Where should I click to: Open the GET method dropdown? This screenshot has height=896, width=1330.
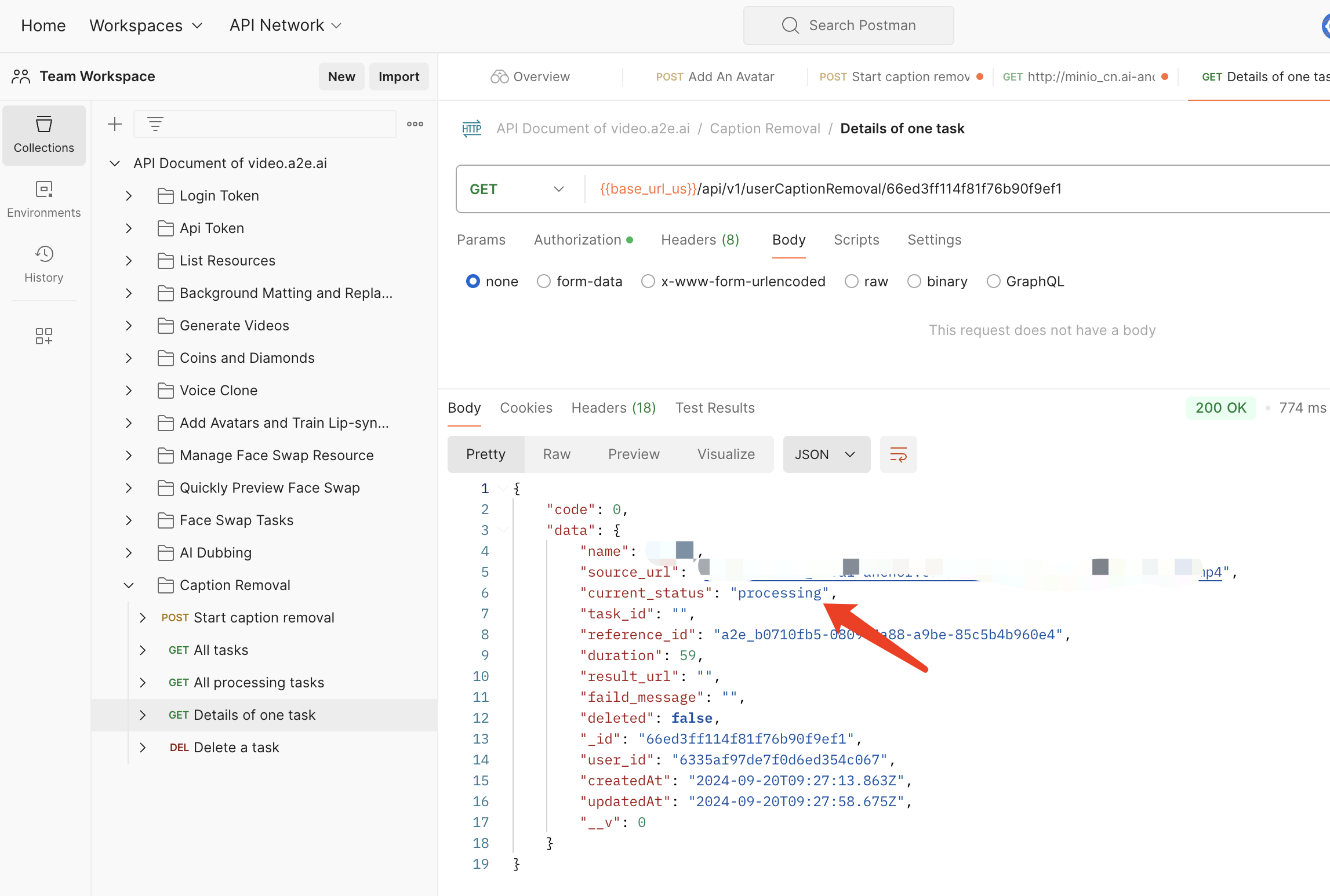click(x=518, y=190)
